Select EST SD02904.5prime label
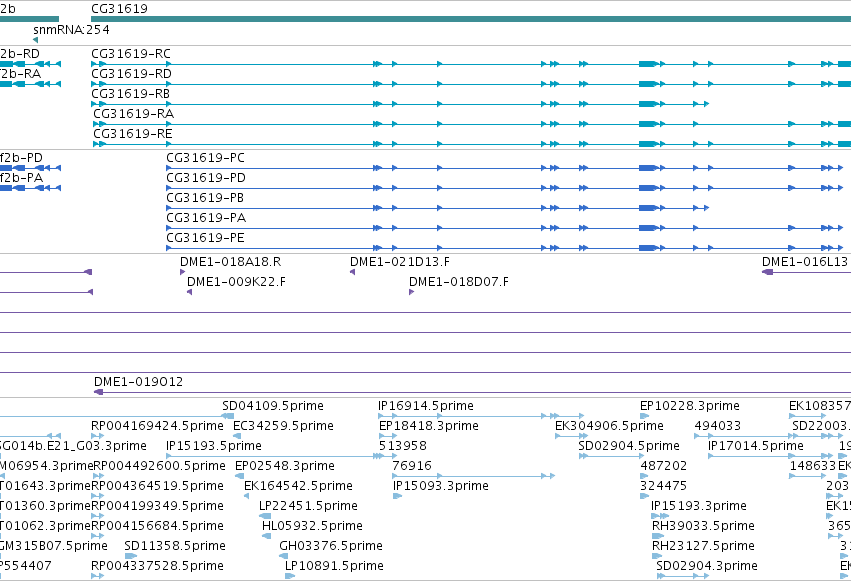Screen dimensions: 851x581 coord(629,446)
